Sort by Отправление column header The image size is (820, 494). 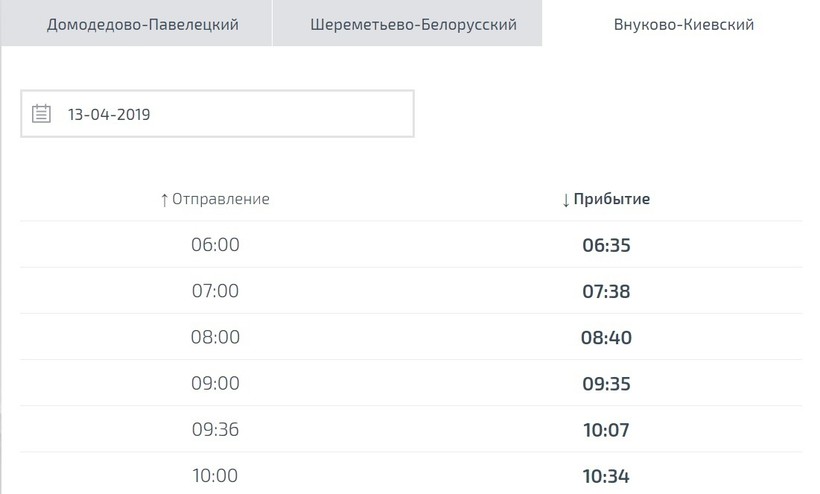tap(221, 199)
